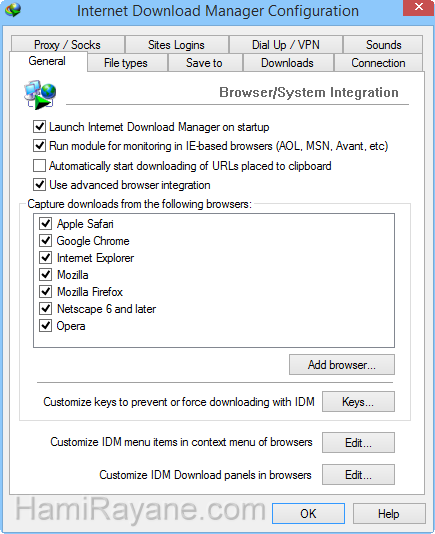The height and width of the screenshot is (534, 435).
Task: Uncheck Mozilla Firefox in browser list
Action: (x=45, y=292)
